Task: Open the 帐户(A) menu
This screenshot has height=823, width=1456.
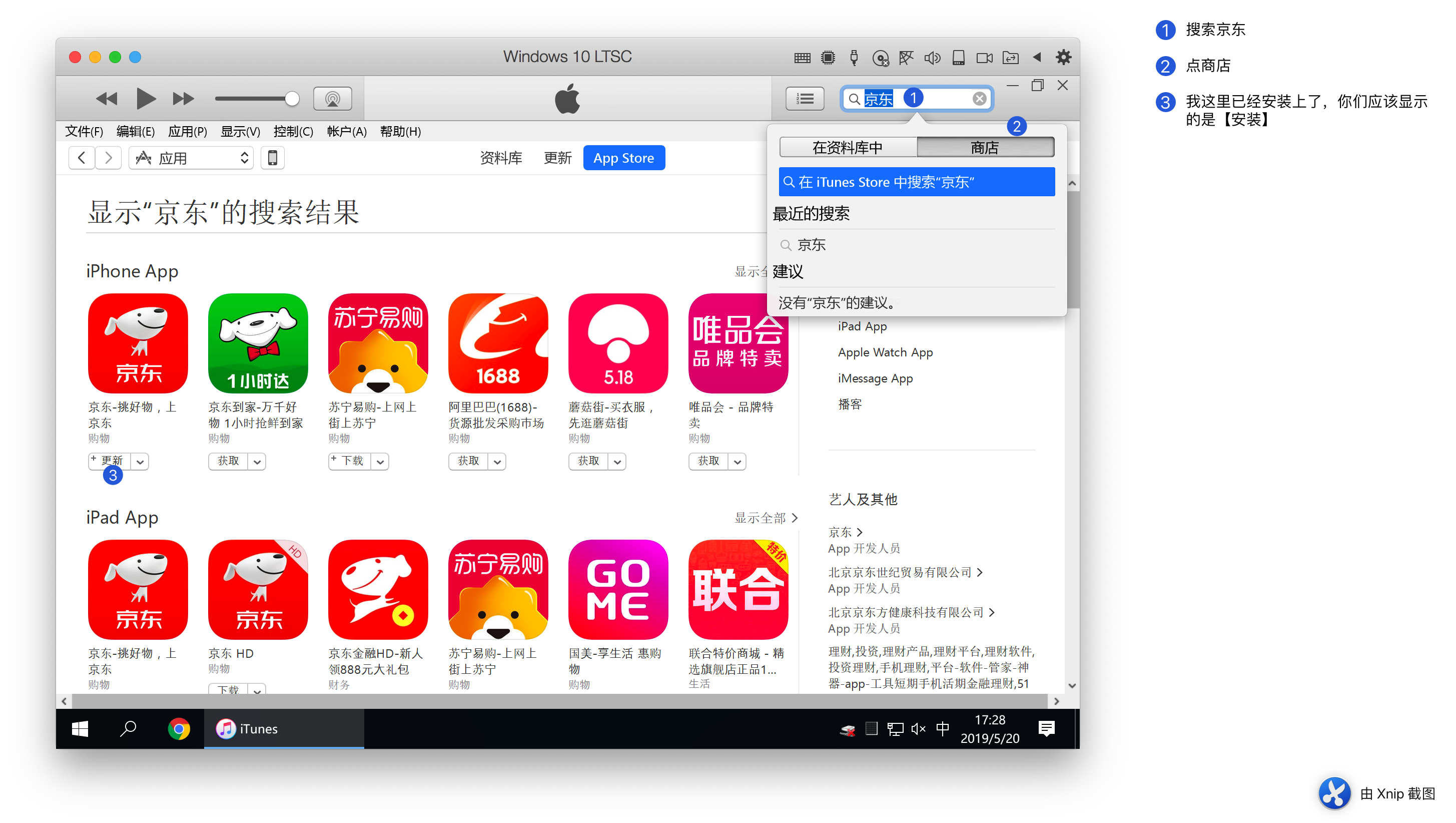Action: point(346,131)
